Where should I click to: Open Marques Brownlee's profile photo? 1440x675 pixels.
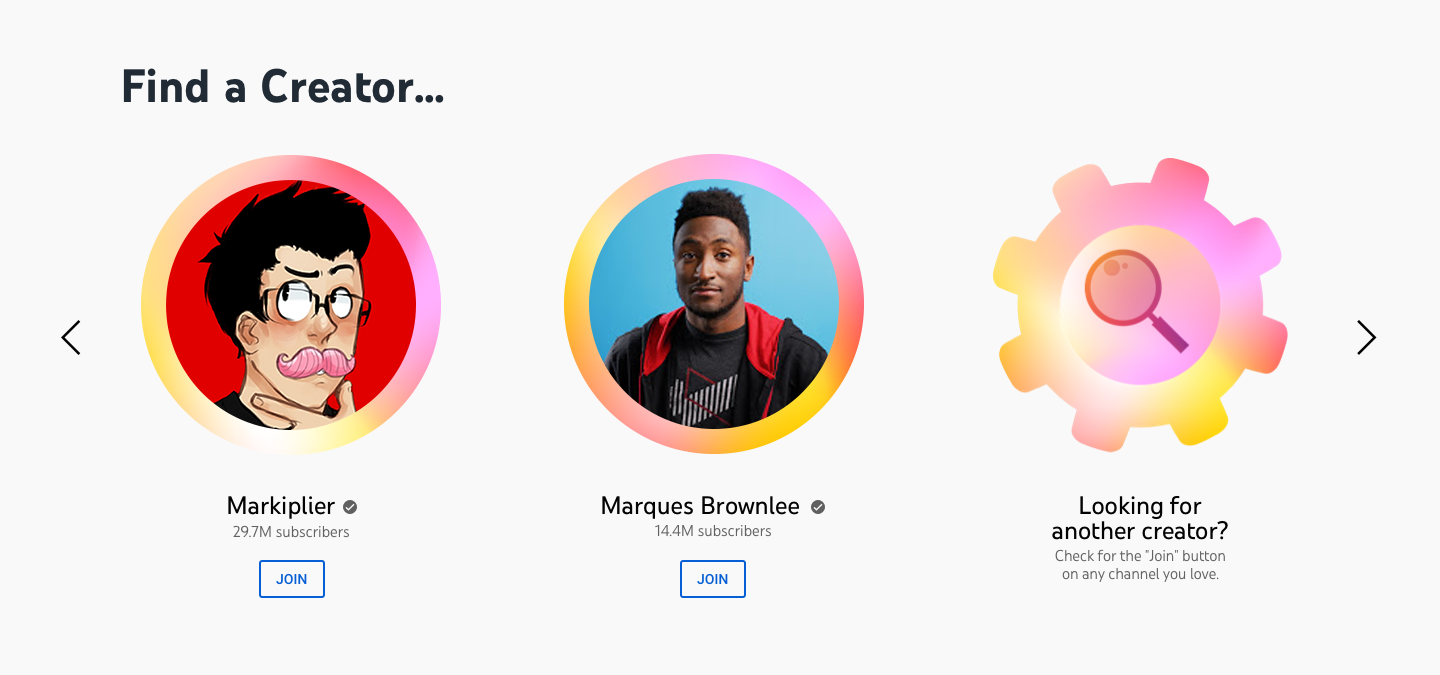[x=713, y=304]
